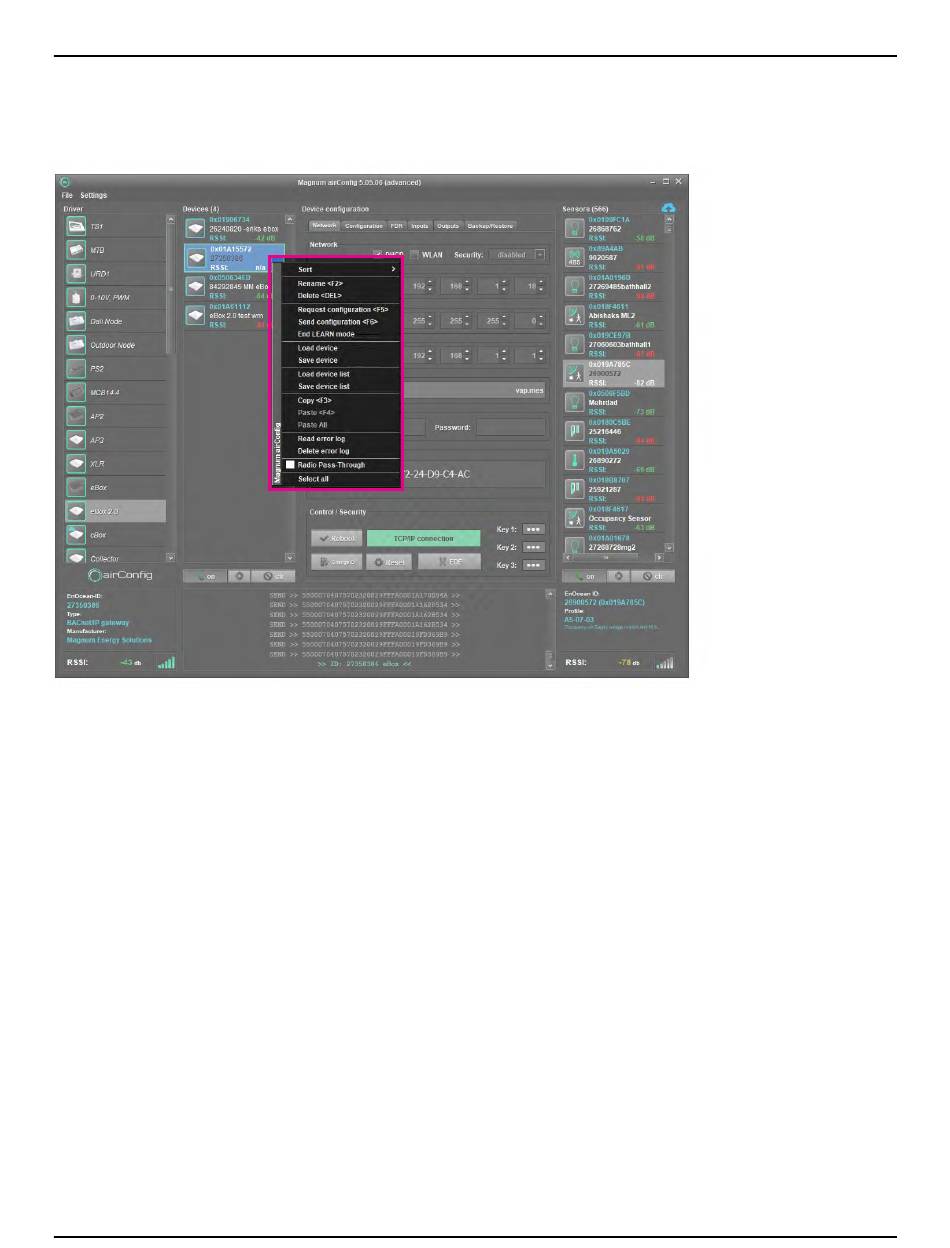Click occupancy icon for Abishaks ML2
This screenshot has width=950, height=1248.
tap(575, 315)
